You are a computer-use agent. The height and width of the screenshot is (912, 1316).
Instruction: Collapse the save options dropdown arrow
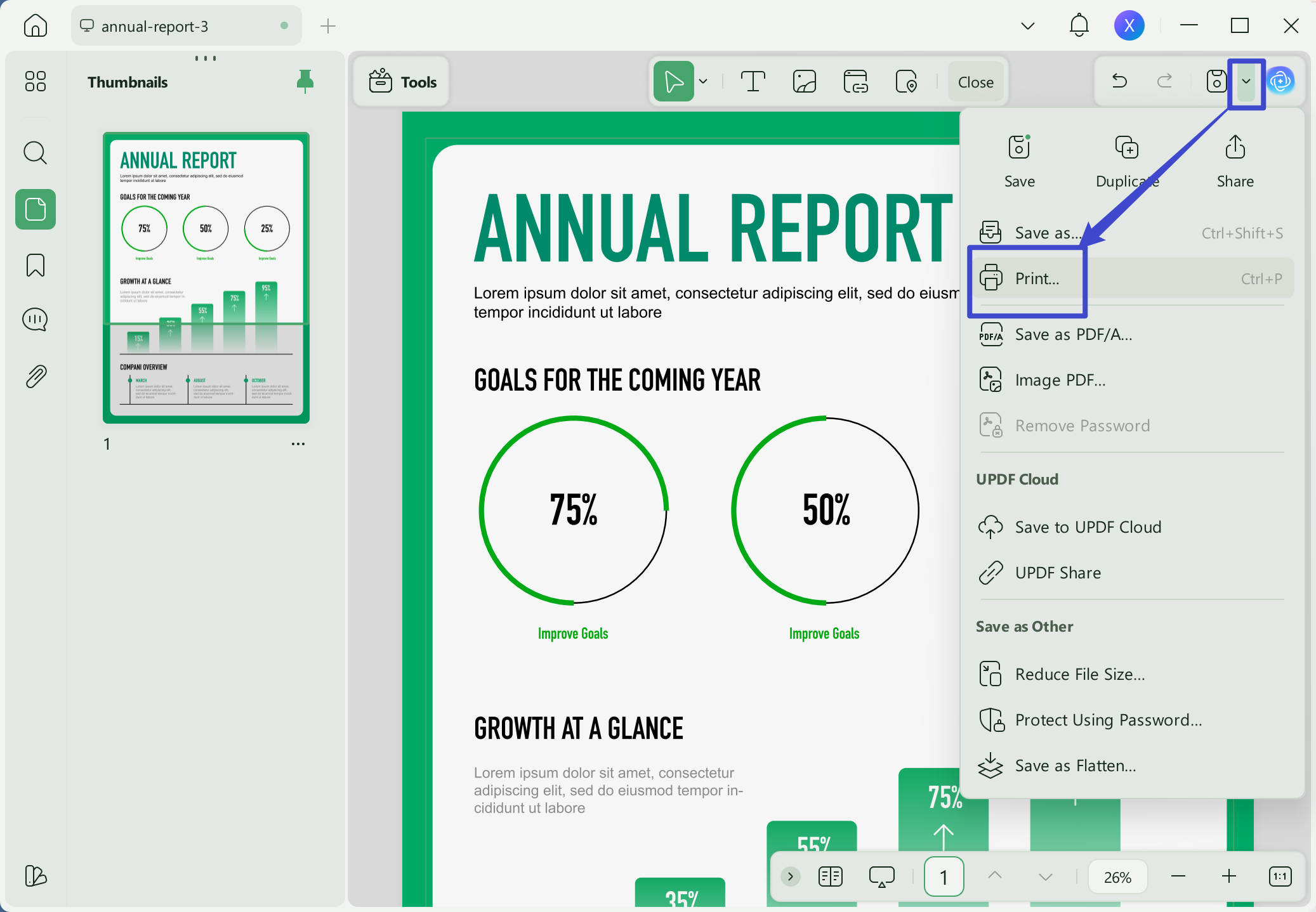pyautogui.click(x=1246, y=81)
